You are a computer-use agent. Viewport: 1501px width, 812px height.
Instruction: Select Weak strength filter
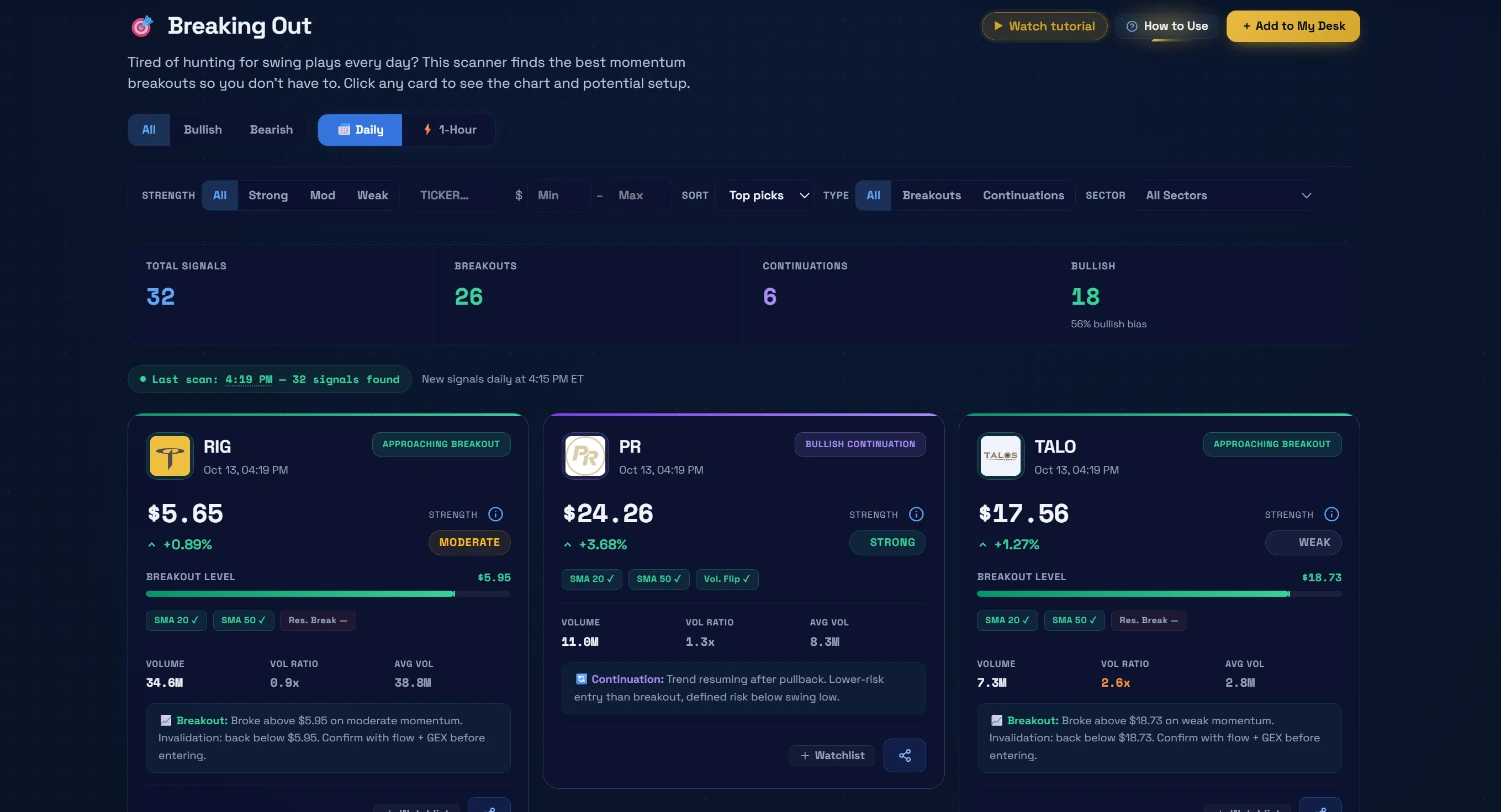[x=373, y=195]
